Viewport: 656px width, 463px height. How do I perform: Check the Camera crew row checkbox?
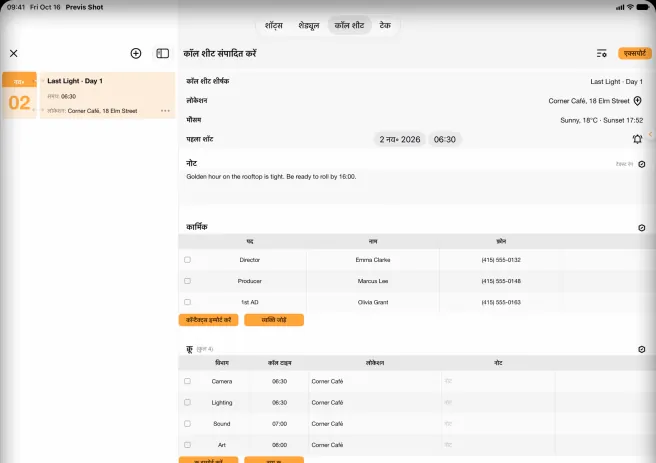(x=187, y=381)
